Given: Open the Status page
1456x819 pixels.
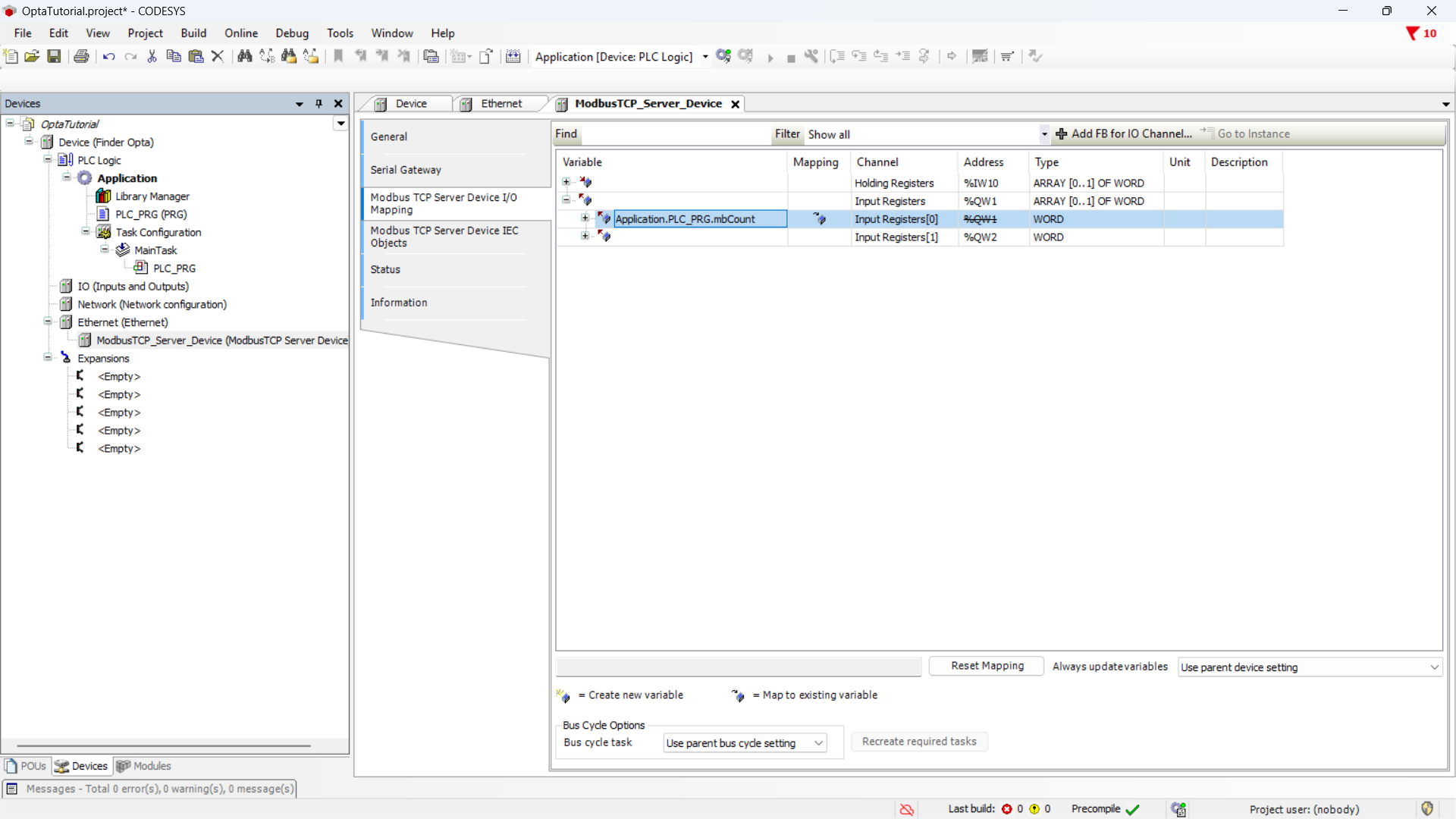Looking at the screenshot, I should (x=385, y=269).
